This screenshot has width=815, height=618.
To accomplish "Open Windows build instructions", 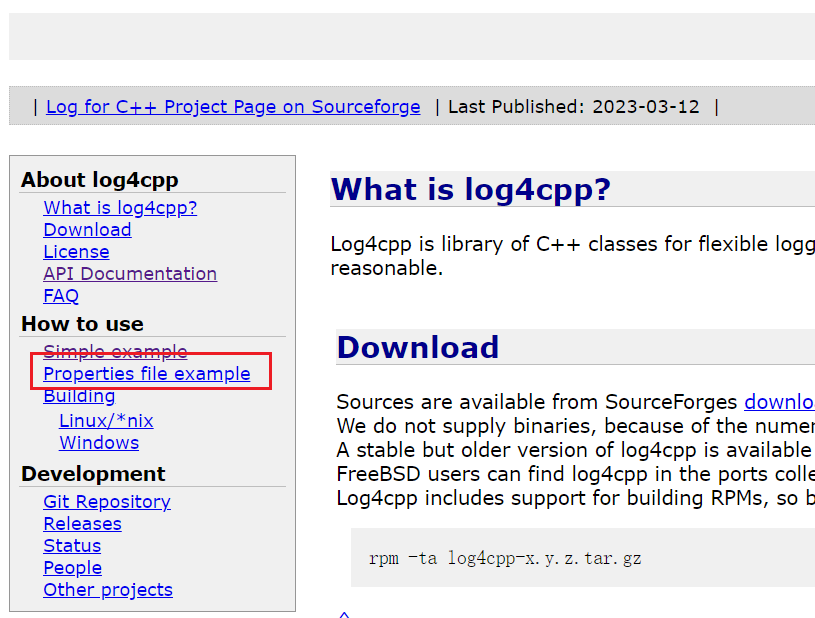I will coord(99,443).
